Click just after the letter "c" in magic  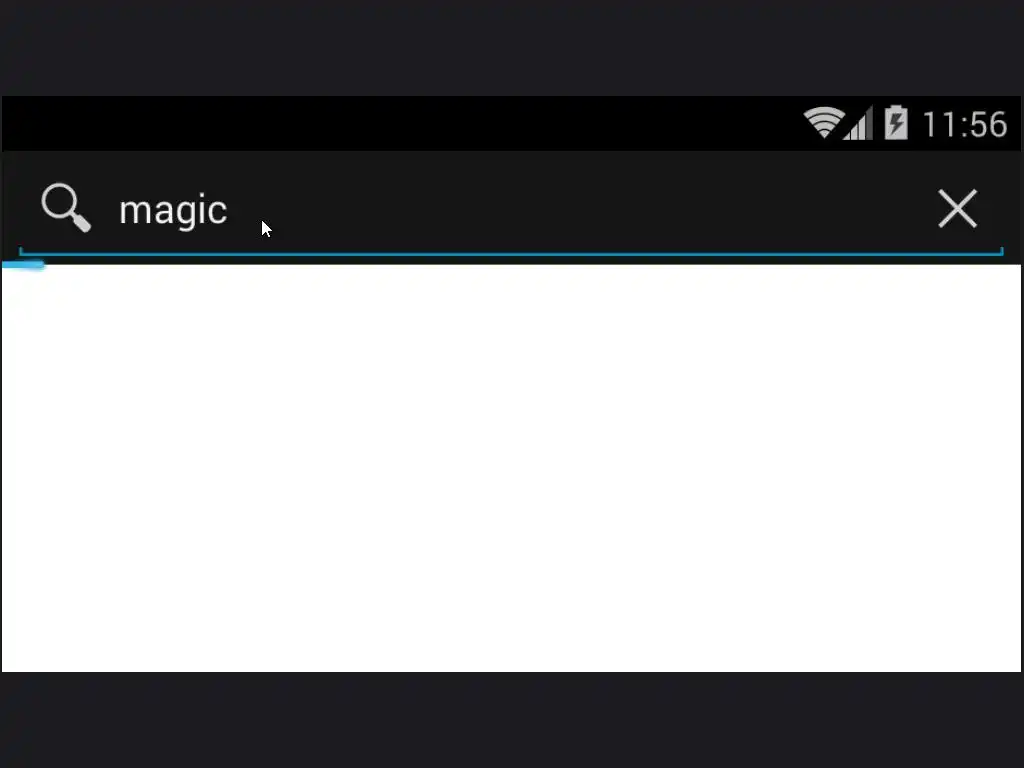(x=231, y=211)
